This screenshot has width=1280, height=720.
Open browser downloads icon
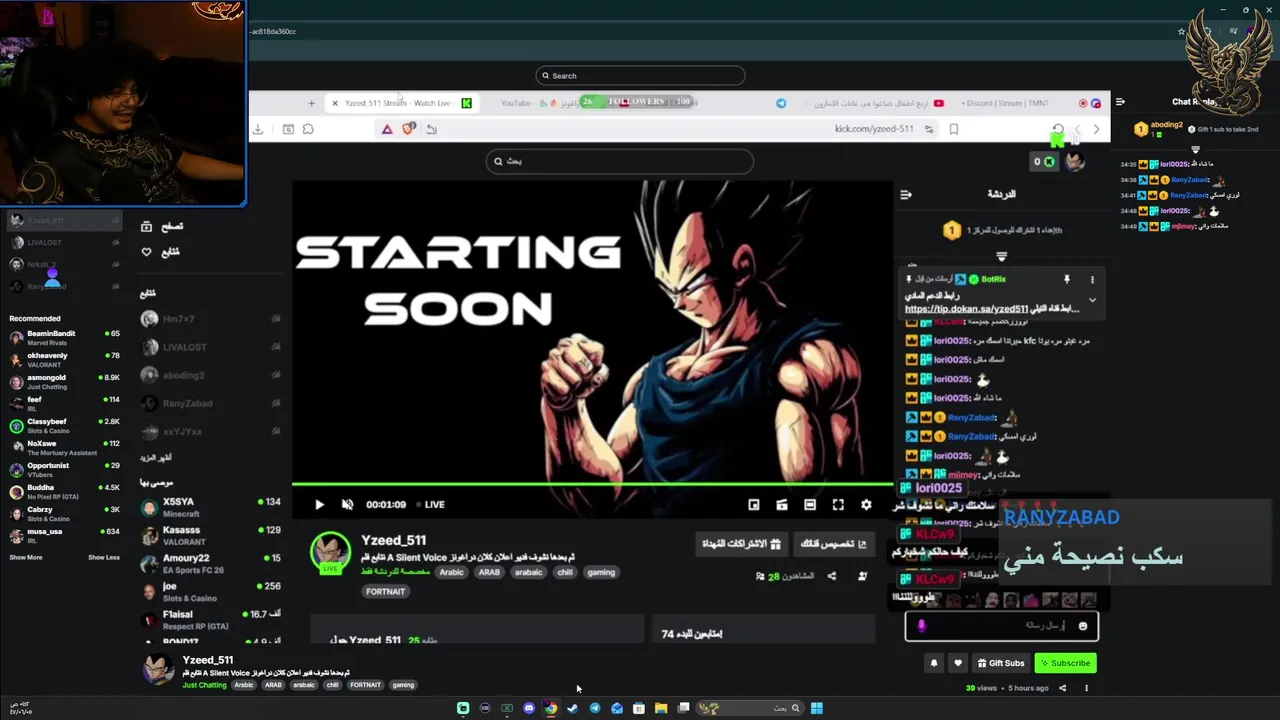point(258,129)
